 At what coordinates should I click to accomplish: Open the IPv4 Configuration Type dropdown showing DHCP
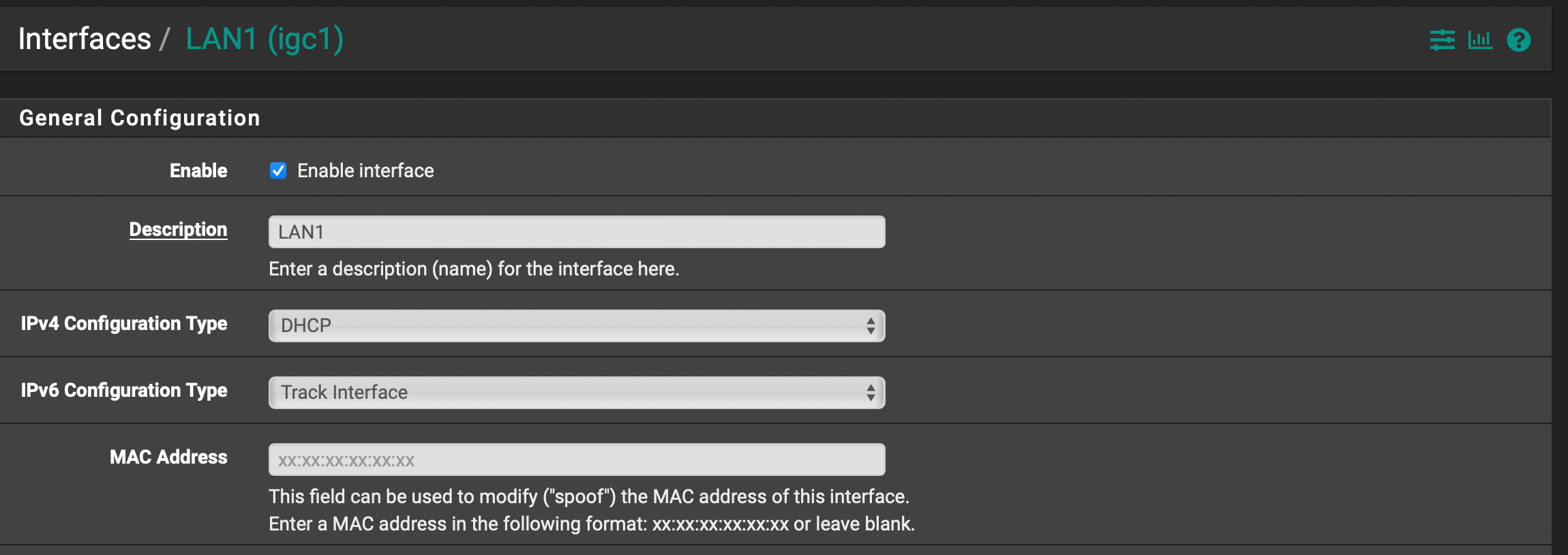[577, 326]
